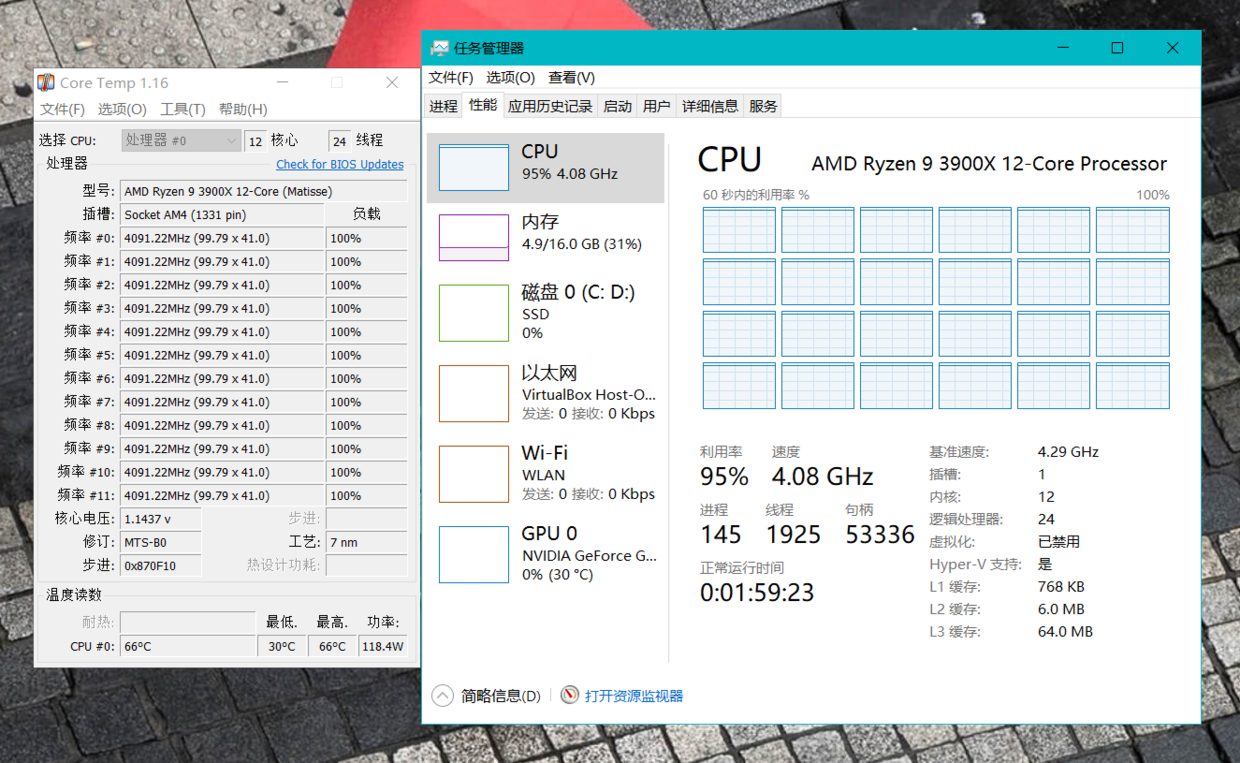Click the Task Manager icon in title bar

point(440,48)
